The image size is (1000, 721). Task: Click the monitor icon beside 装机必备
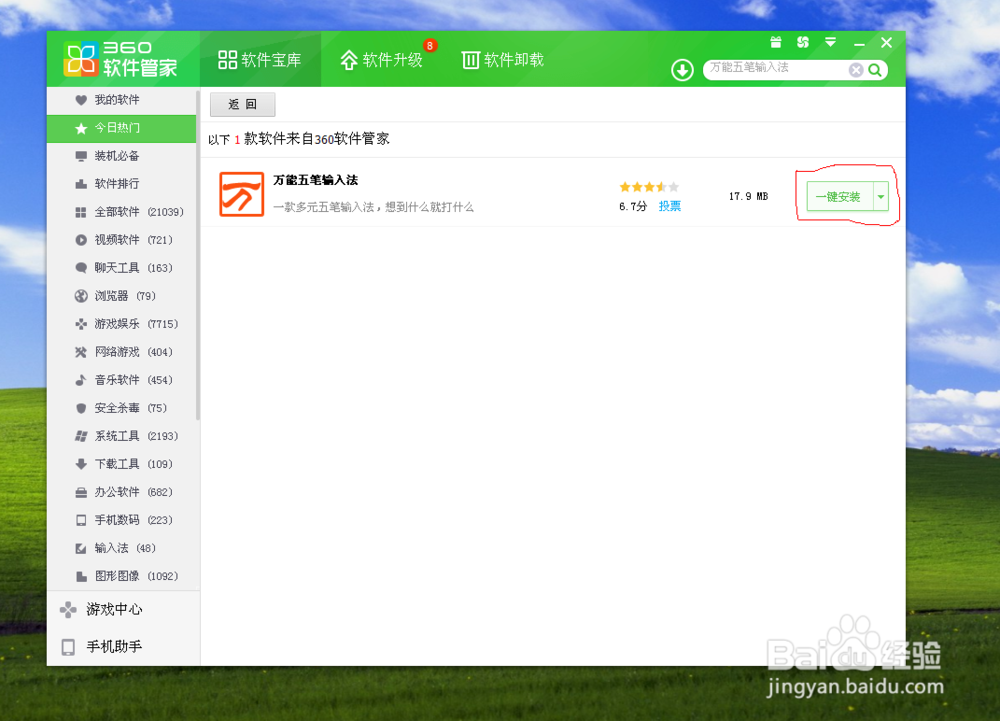click(81, 156)
